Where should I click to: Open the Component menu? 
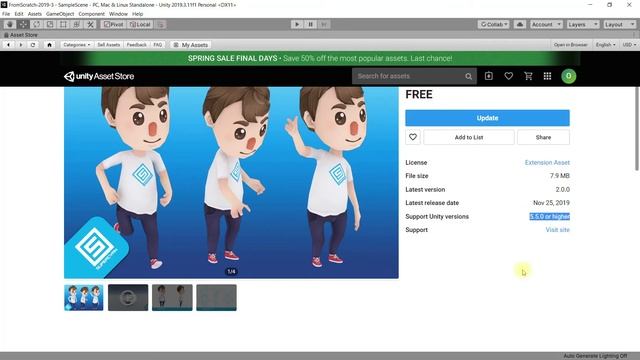coord(91,14)
